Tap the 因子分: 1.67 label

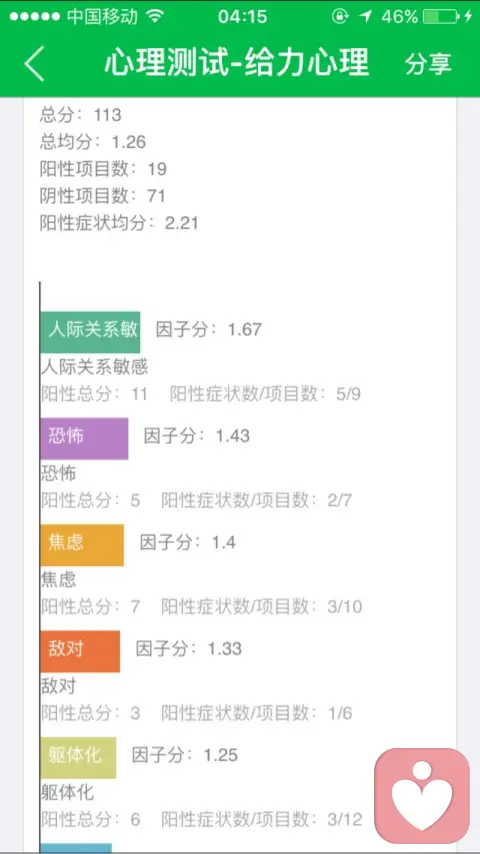click(x=209, y=330)
